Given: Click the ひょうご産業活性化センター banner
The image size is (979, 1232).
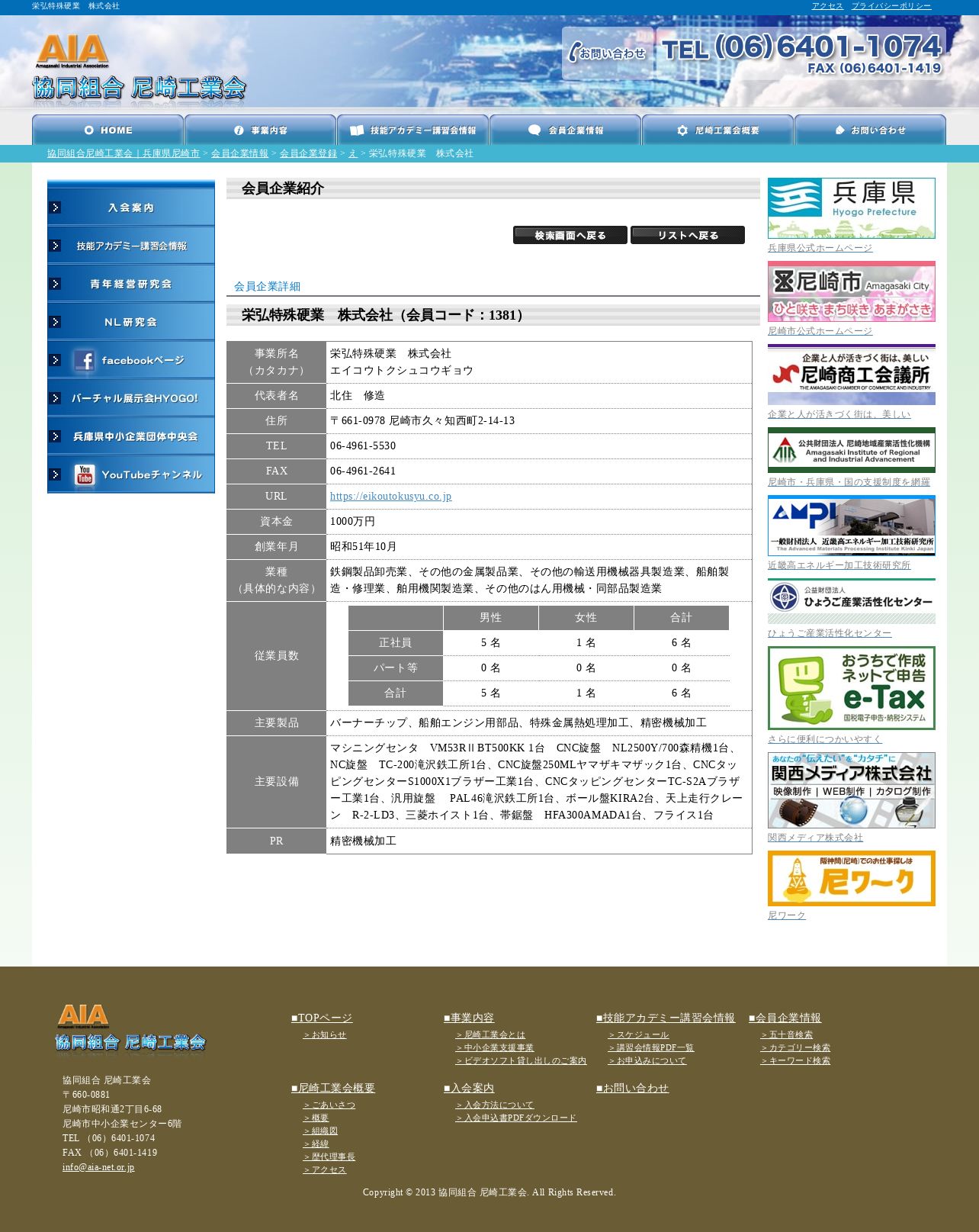Looking at the screenshot, I should point(852,601).
